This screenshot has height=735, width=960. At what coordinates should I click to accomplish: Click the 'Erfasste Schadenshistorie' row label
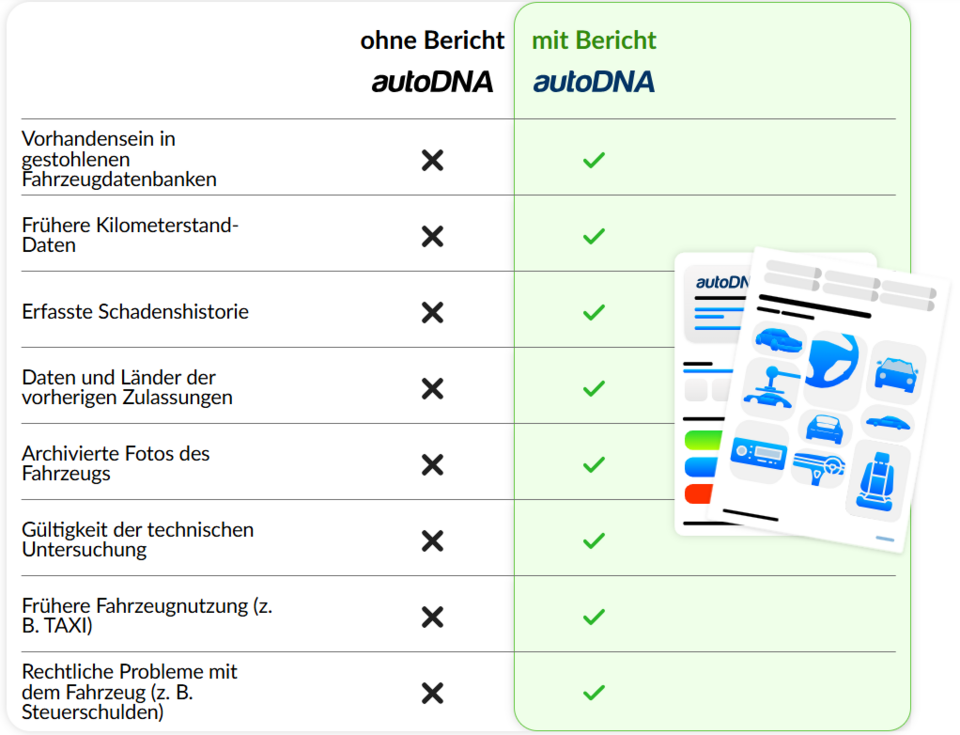click(135, 312)
